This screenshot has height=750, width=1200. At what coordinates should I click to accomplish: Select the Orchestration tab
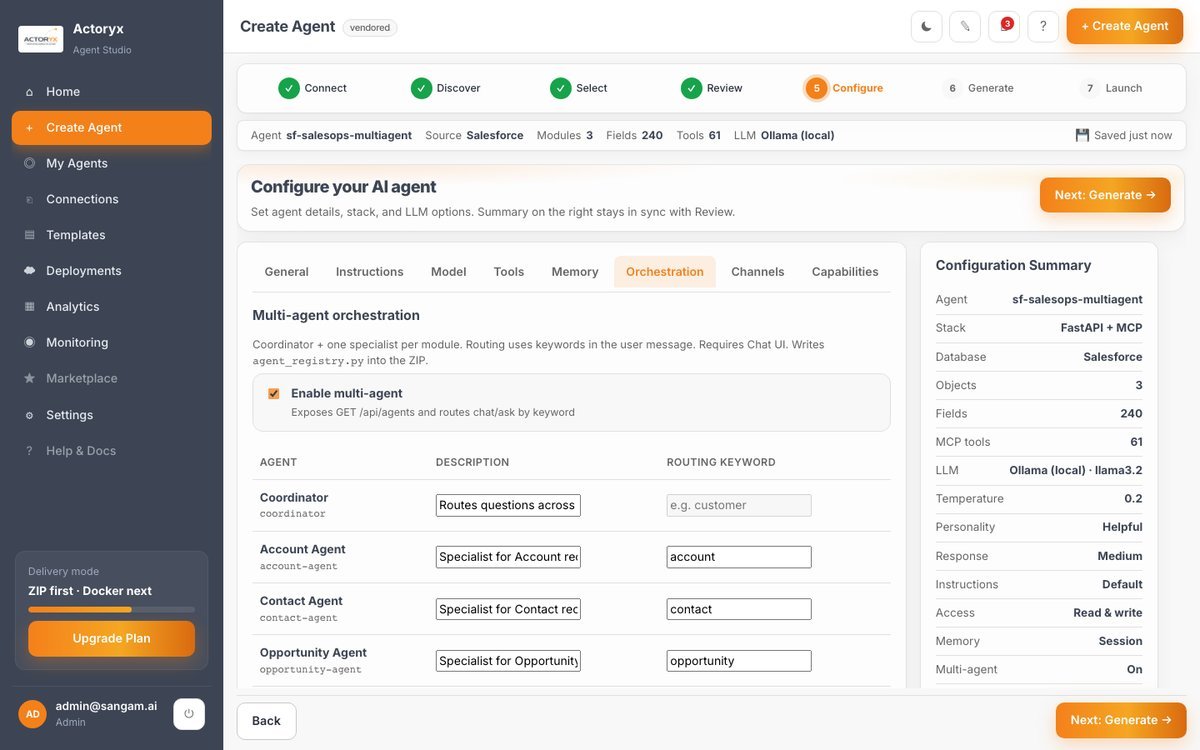pos(665,272)
